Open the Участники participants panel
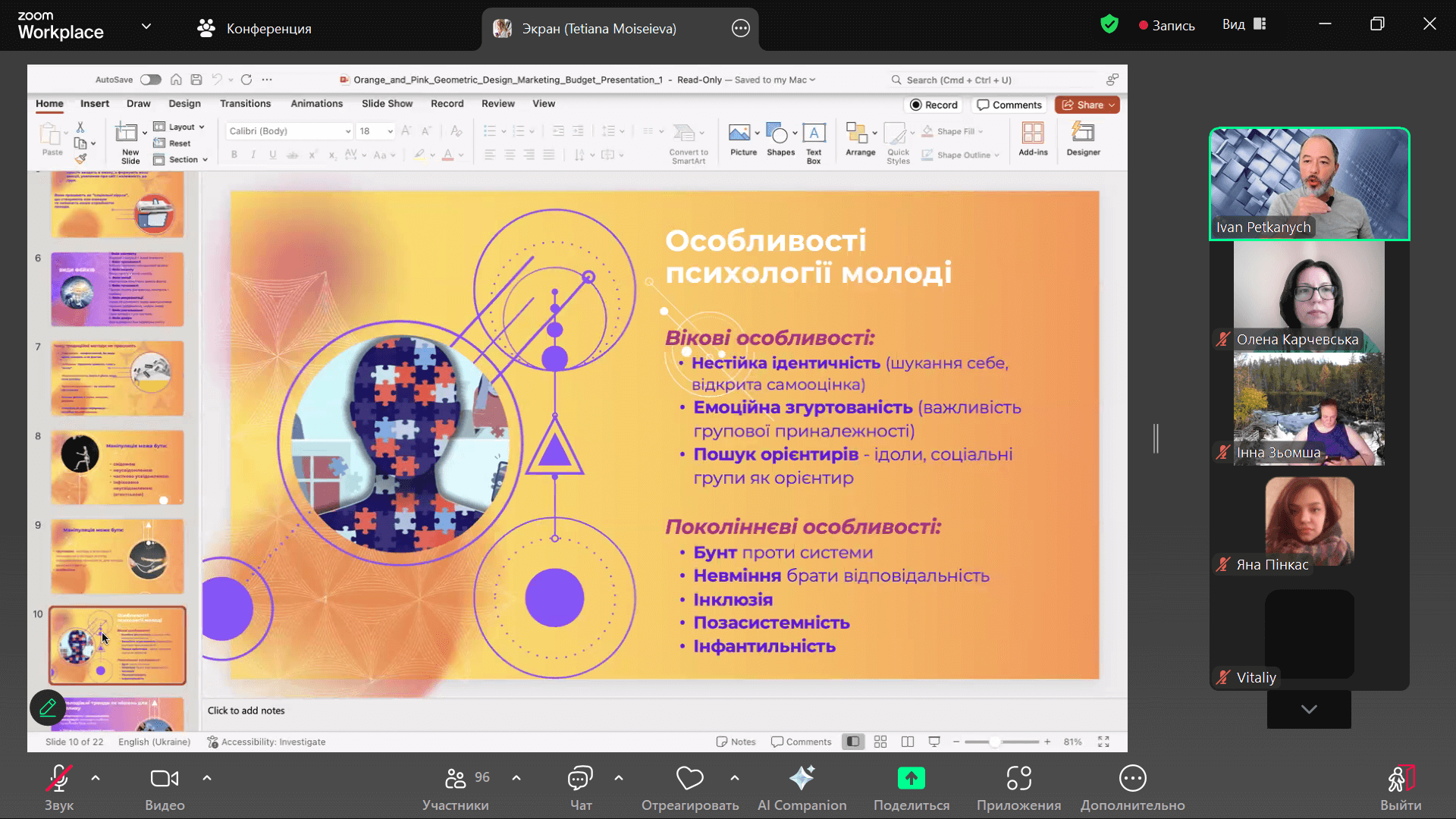Screen dimensions: 1456x819 [456, 788]
